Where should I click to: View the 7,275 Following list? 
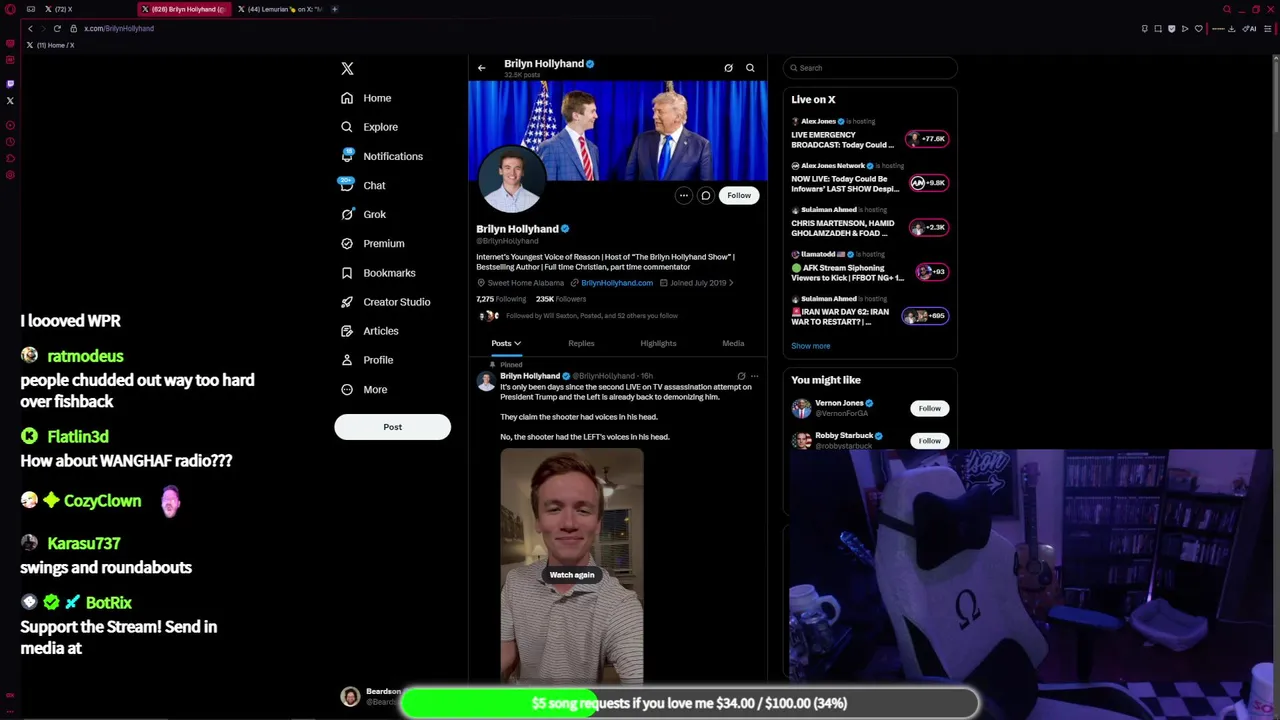[x=501, y=299]
